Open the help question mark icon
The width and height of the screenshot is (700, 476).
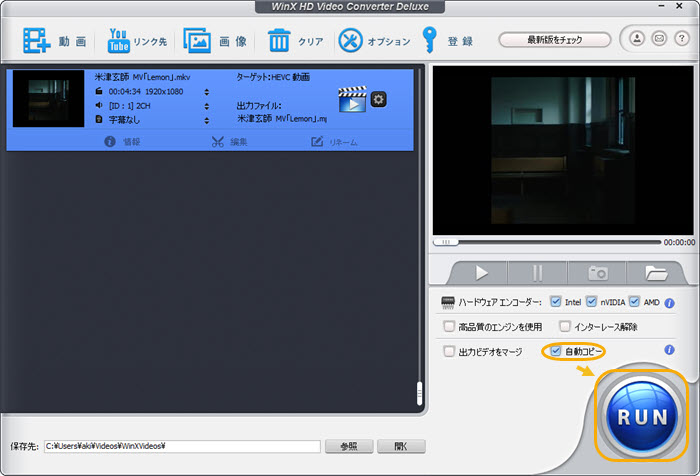click(682, 38)
